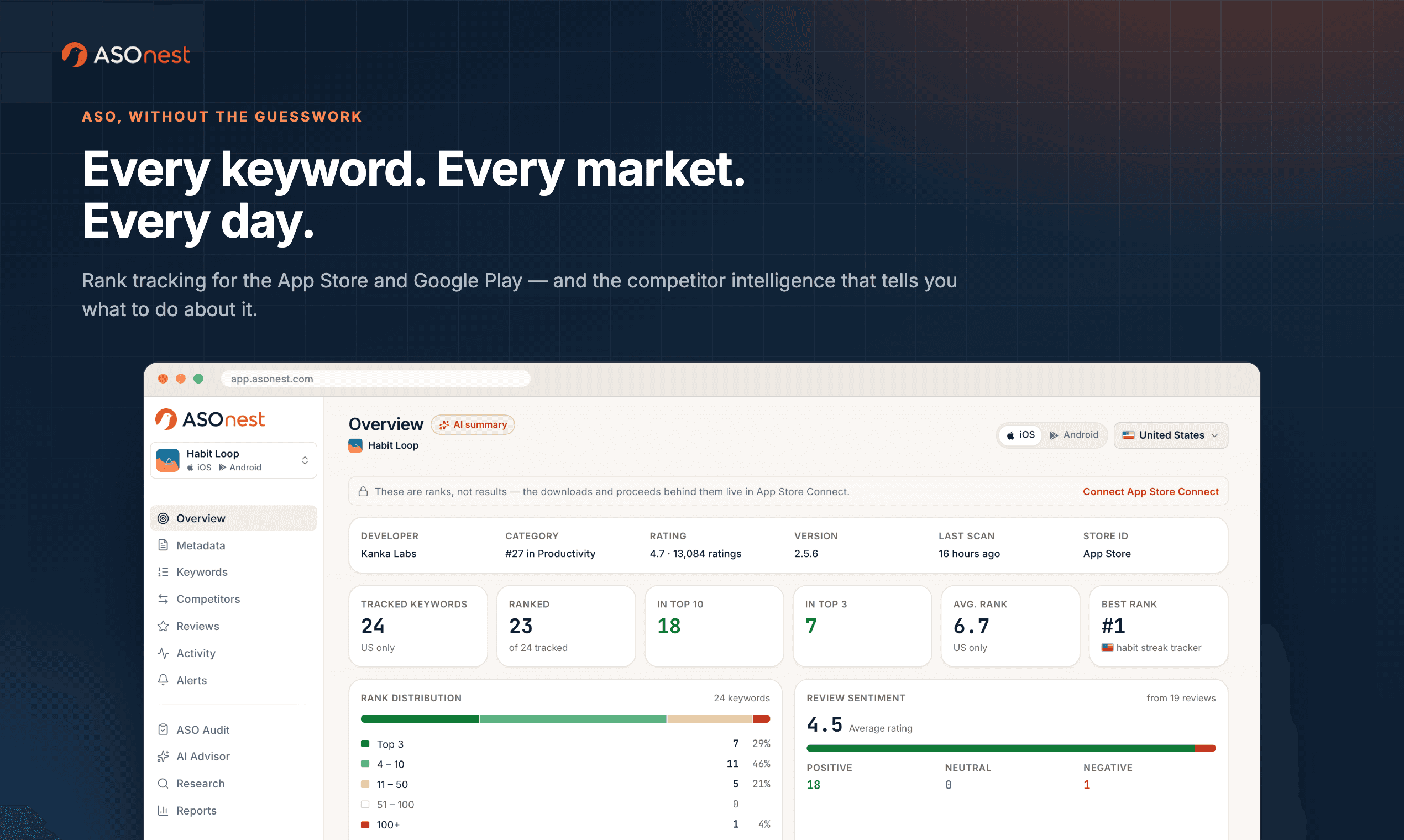1404x840 pixels.
Task: Open the United States country dropdown
Action: click(1170, 435)
